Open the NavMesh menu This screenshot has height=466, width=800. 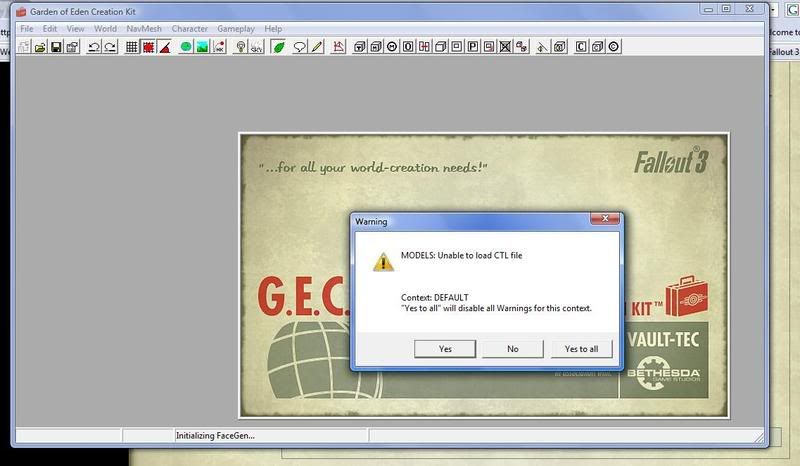[144, 29]
